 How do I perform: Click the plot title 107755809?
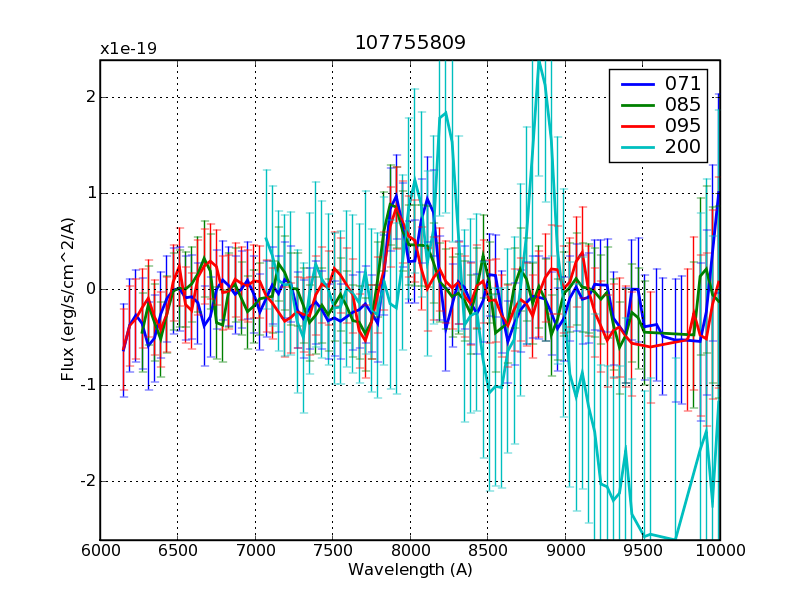(x=410, y=43)
